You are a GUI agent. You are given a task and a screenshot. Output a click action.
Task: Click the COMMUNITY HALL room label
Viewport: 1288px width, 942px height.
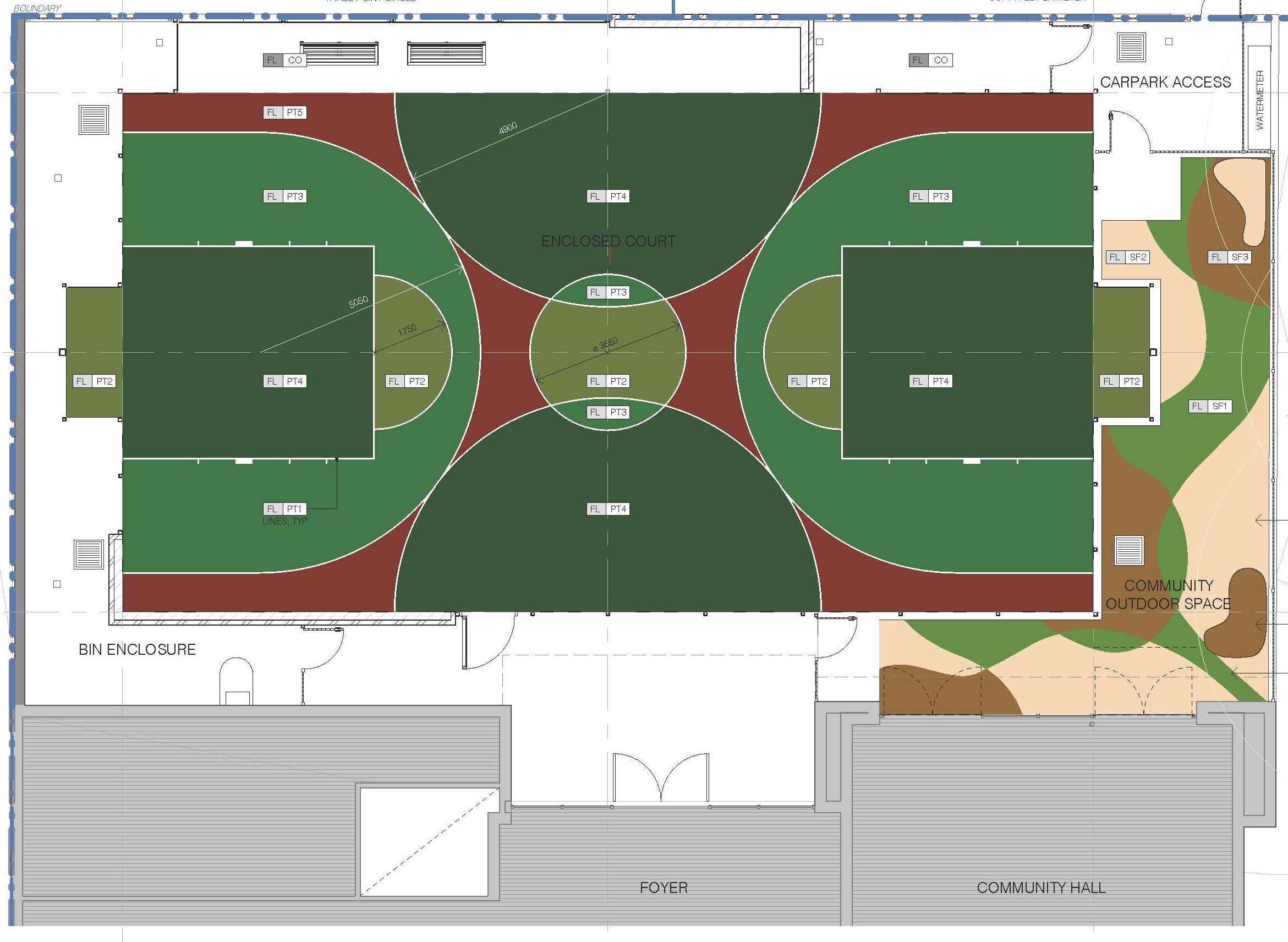[x=1040, y=888]
